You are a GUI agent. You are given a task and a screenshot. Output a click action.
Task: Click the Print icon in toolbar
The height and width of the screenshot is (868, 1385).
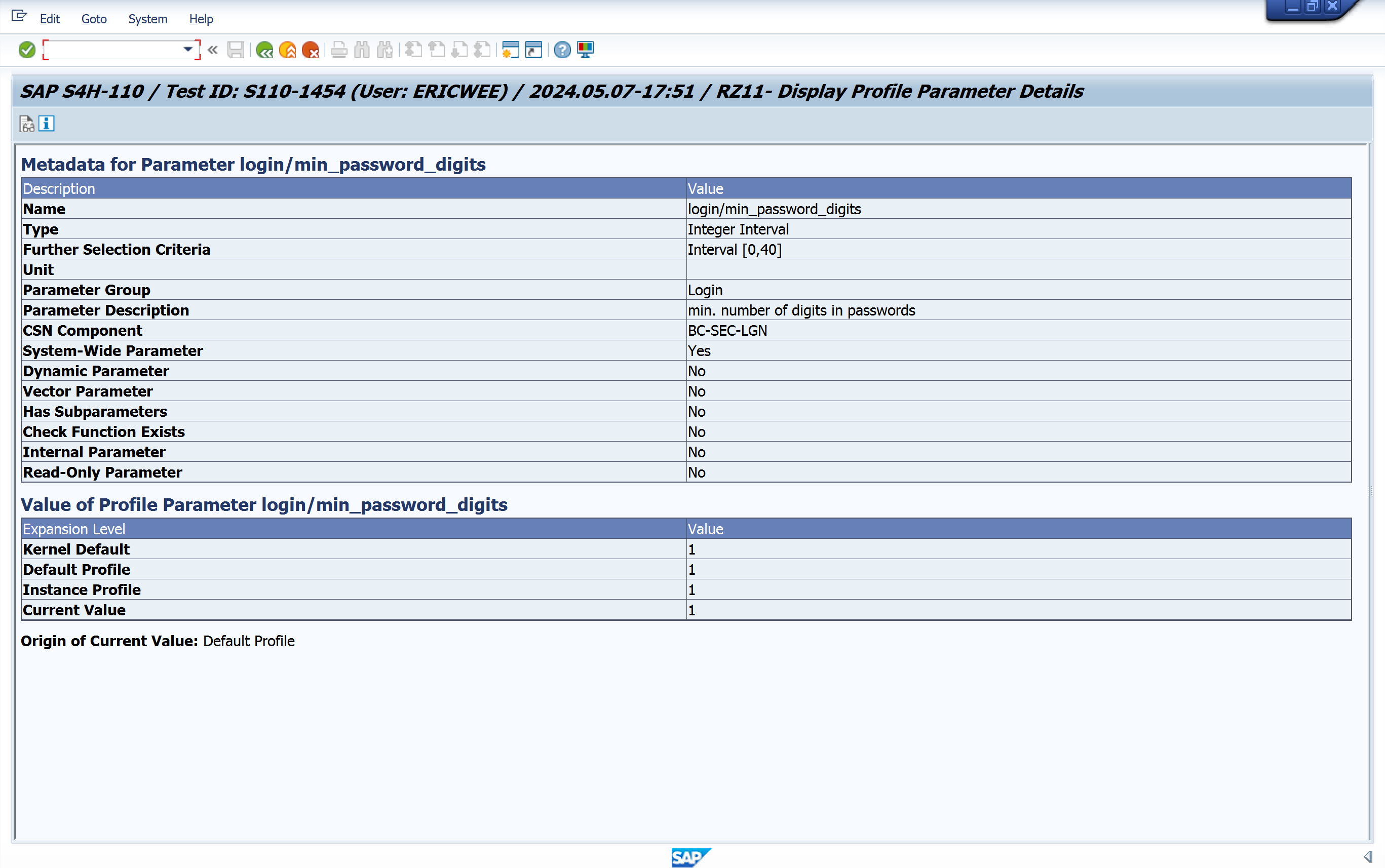tap(339, 50)
